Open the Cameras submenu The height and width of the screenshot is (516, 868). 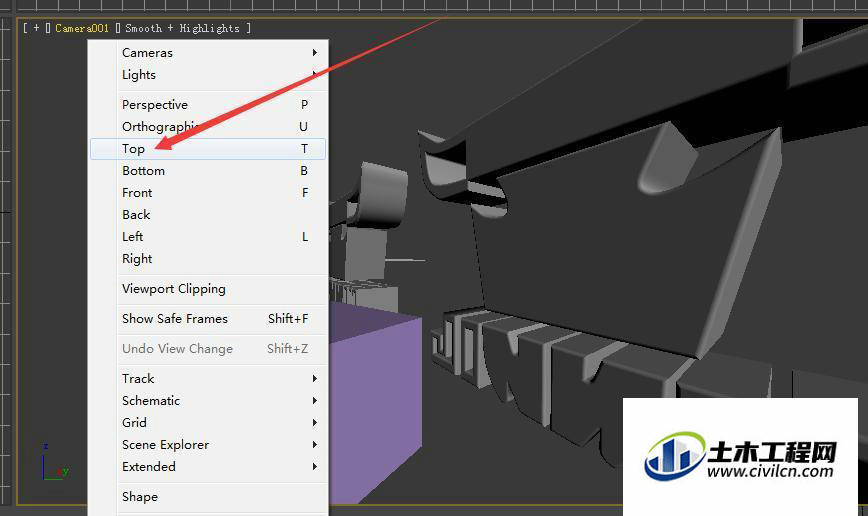pyautogui.click(x=208, y=53)
